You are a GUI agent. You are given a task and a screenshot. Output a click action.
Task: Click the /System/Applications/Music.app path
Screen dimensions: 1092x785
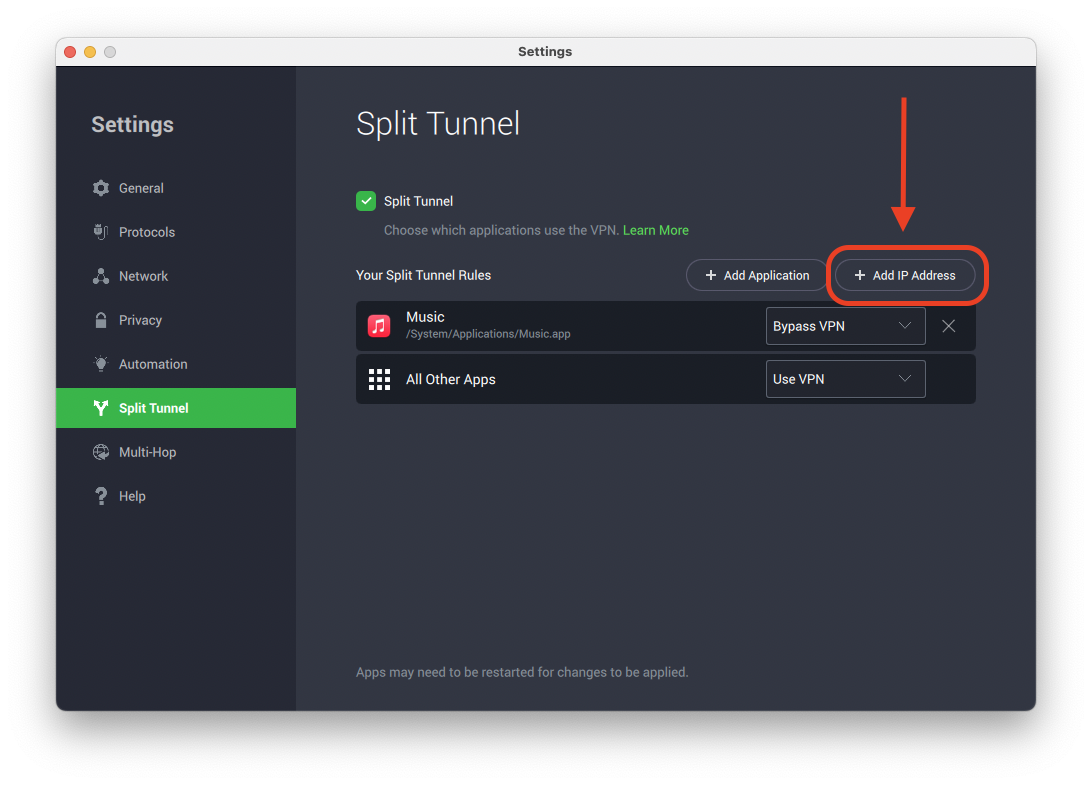(x=488, y=334)
